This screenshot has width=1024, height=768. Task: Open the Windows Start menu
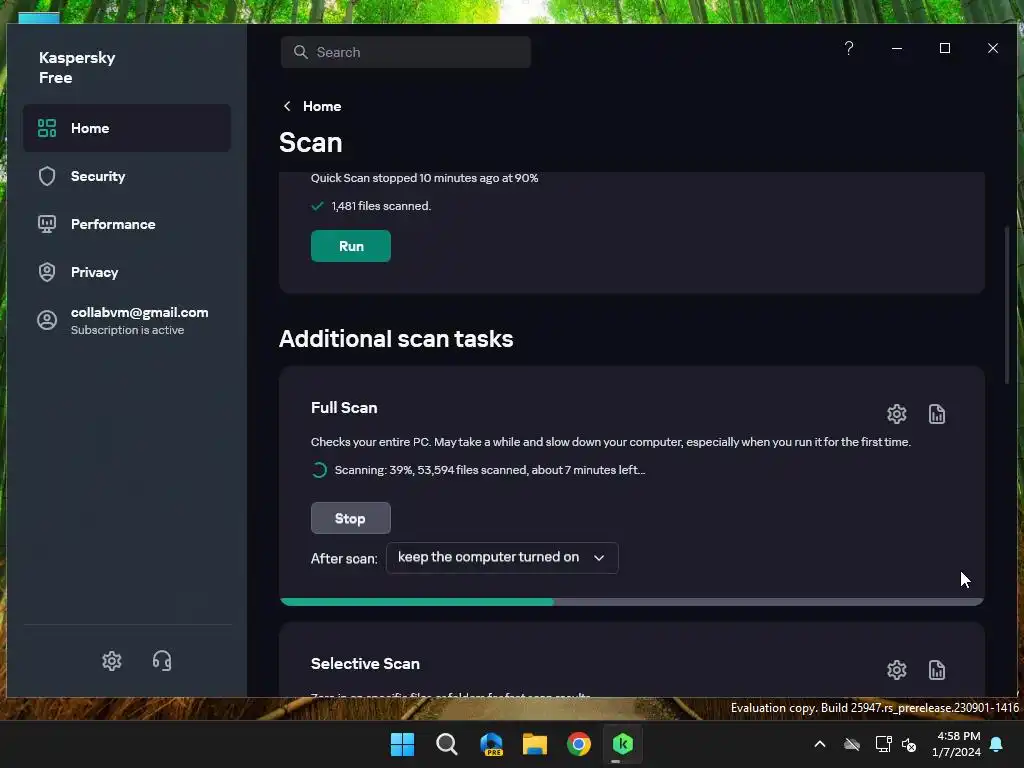click(x=402, y=744)
